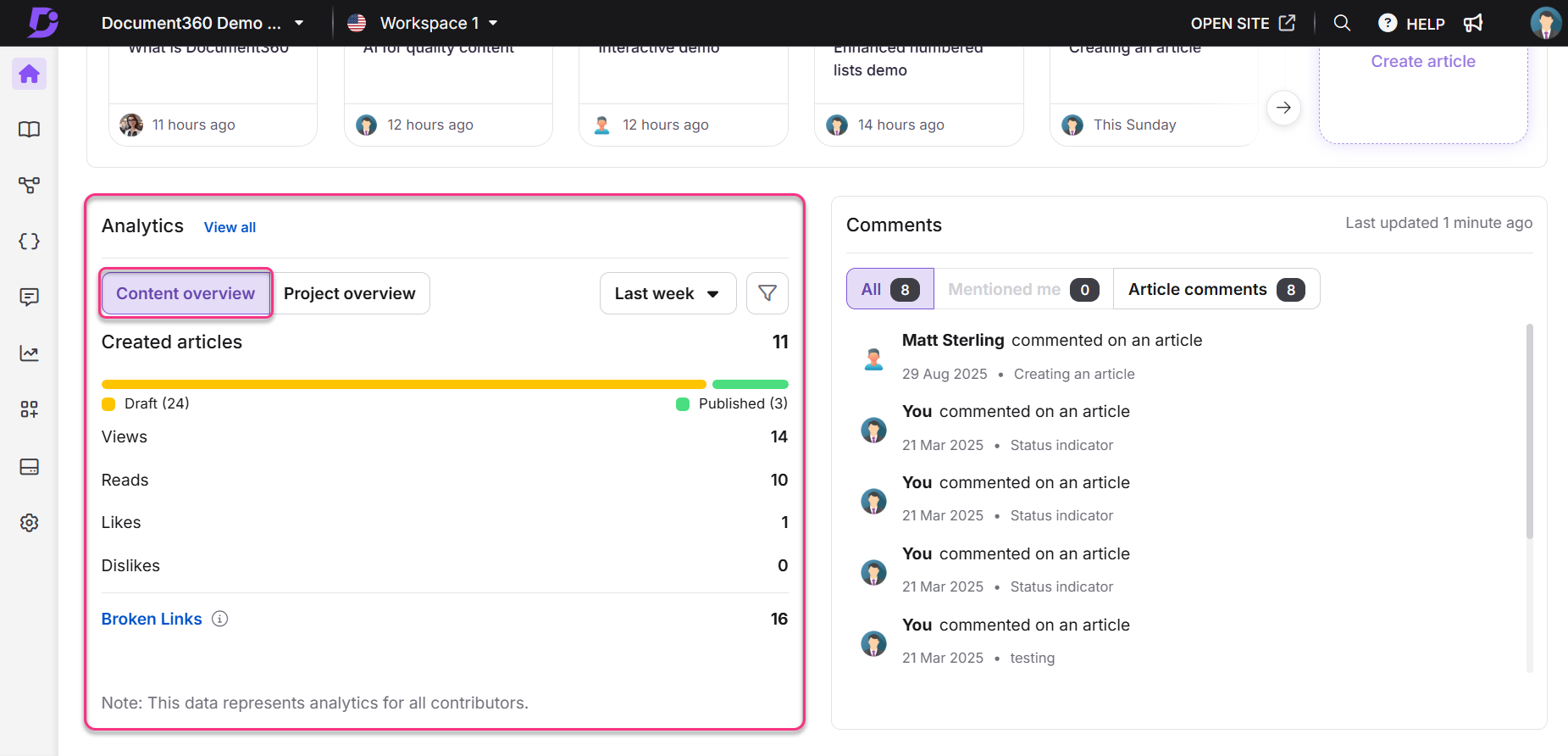Image resolution: width=1568 pixels, height=756 pixels.
Task: Click the 'Last updated 1 minute ago' text
Action: click(x=1439, y=223)
